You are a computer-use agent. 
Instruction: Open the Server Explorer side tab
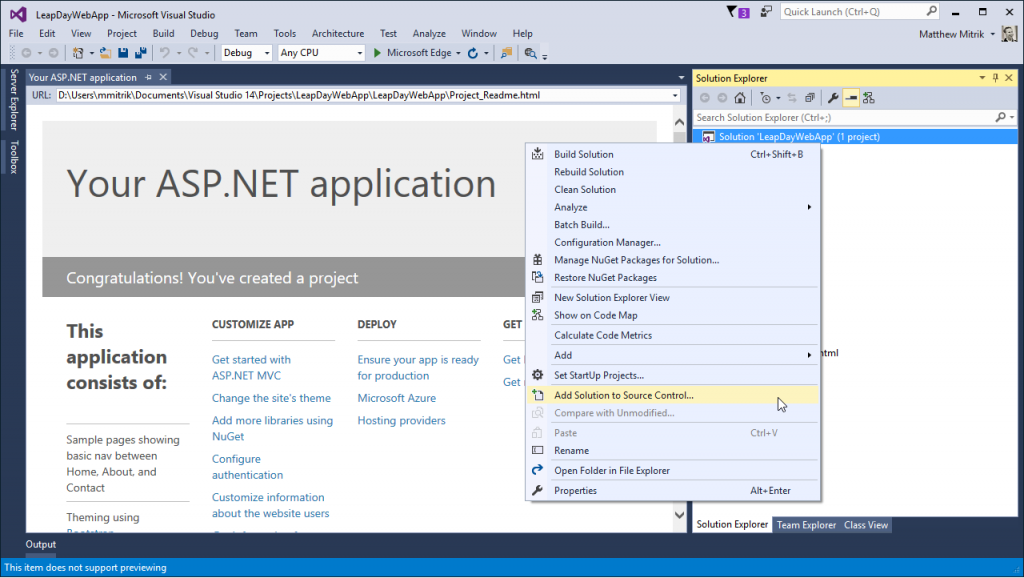pyautogui.click(x=14, y=99)
